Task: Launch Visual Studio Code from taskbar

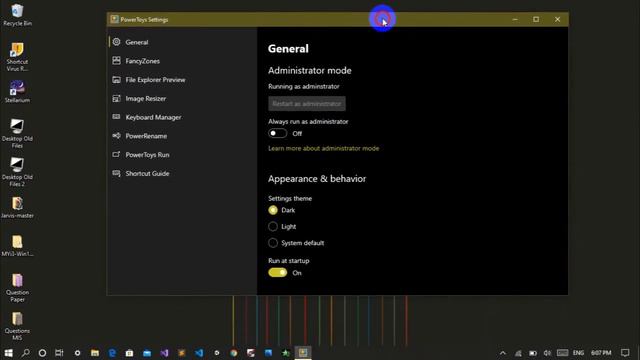Action: (x=199, y=353)
